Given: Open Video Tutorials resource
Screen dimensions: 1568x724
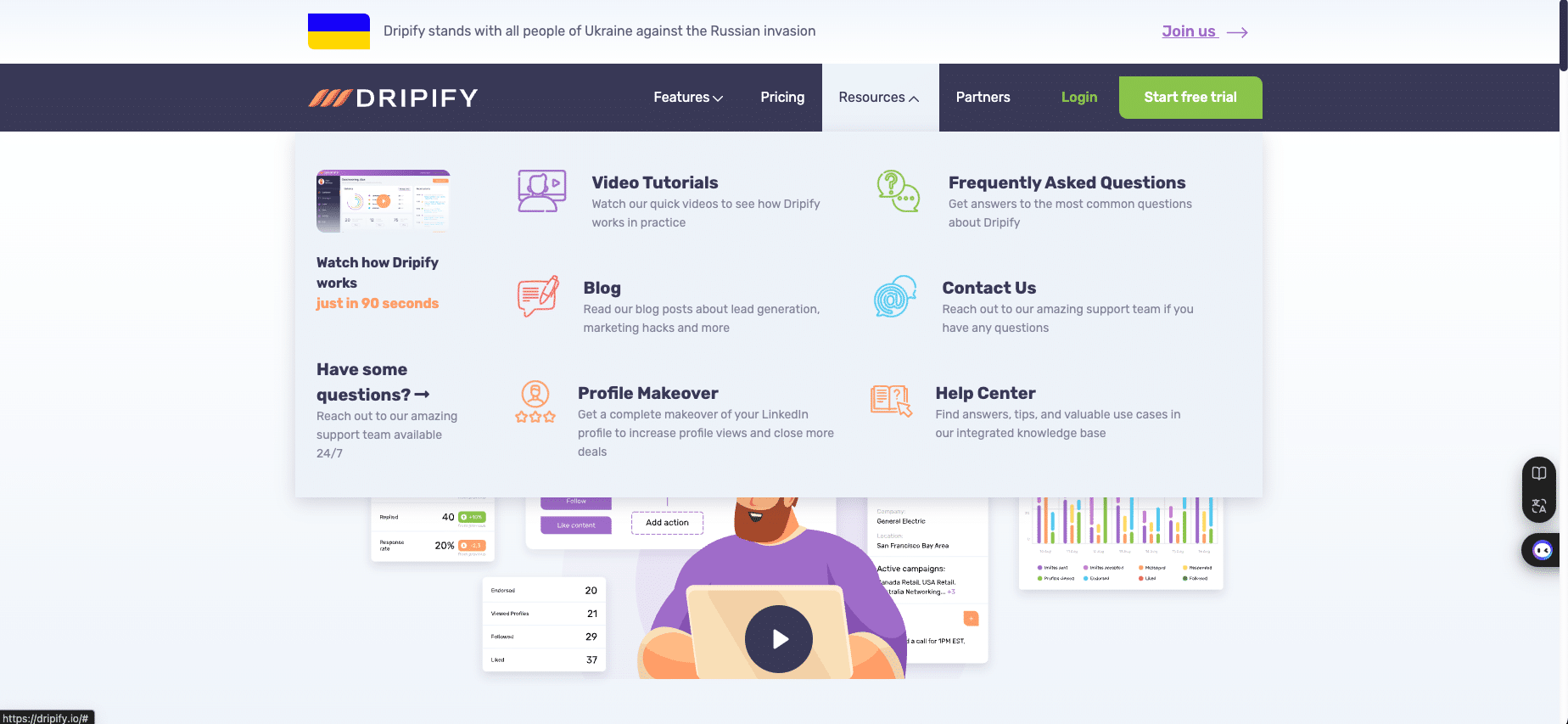Looking at the screenshot, I should pos(655,182).
